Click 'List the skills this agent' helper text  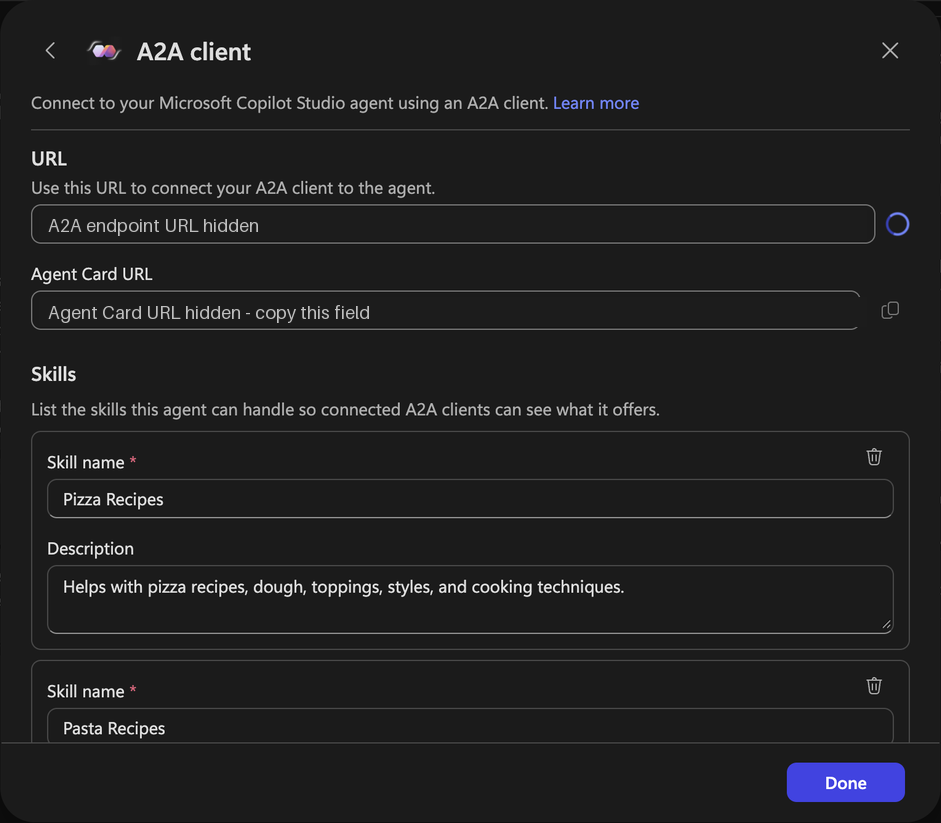tap(345, 410)
